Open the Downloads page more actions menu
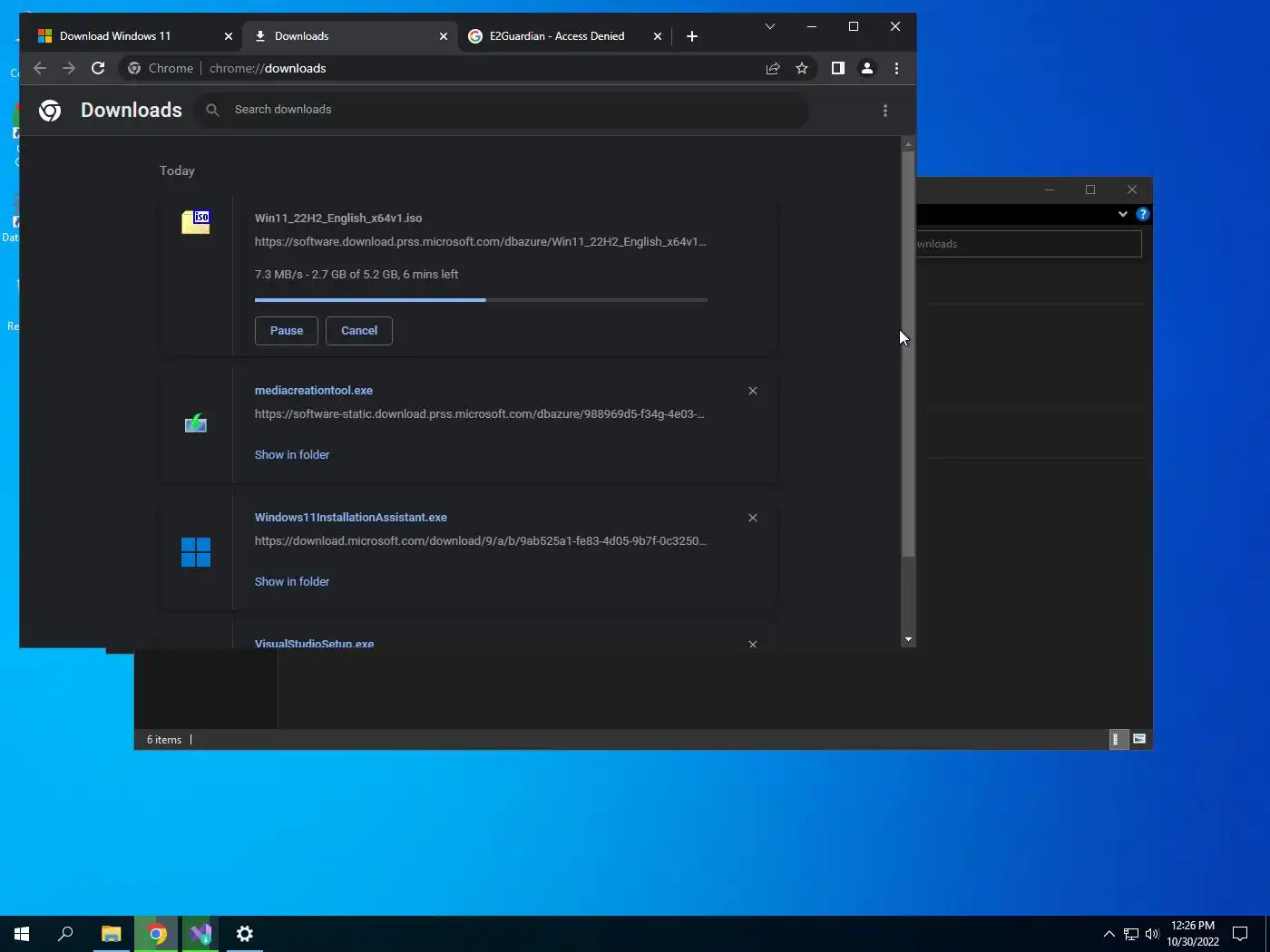Screen dimensions: 1270x952 885,111
